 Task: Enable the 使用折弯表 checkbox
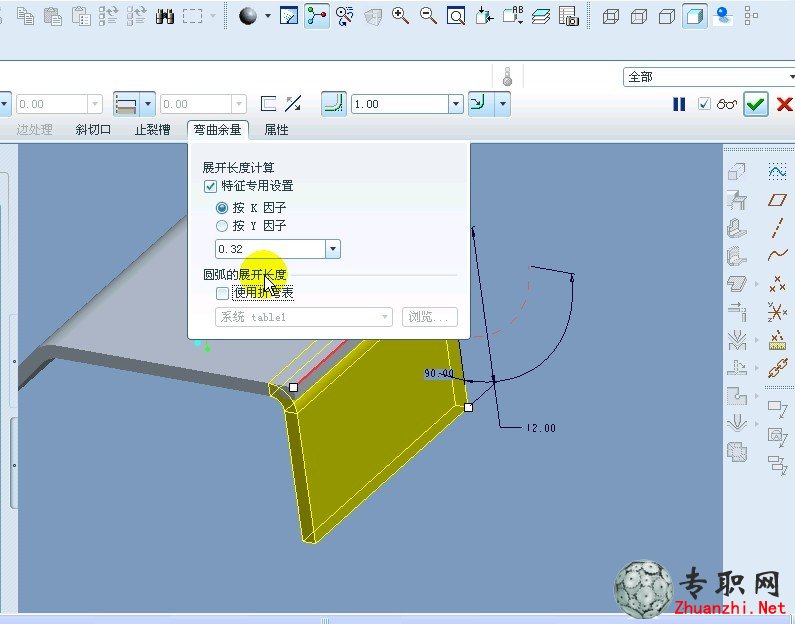(222, 293)
